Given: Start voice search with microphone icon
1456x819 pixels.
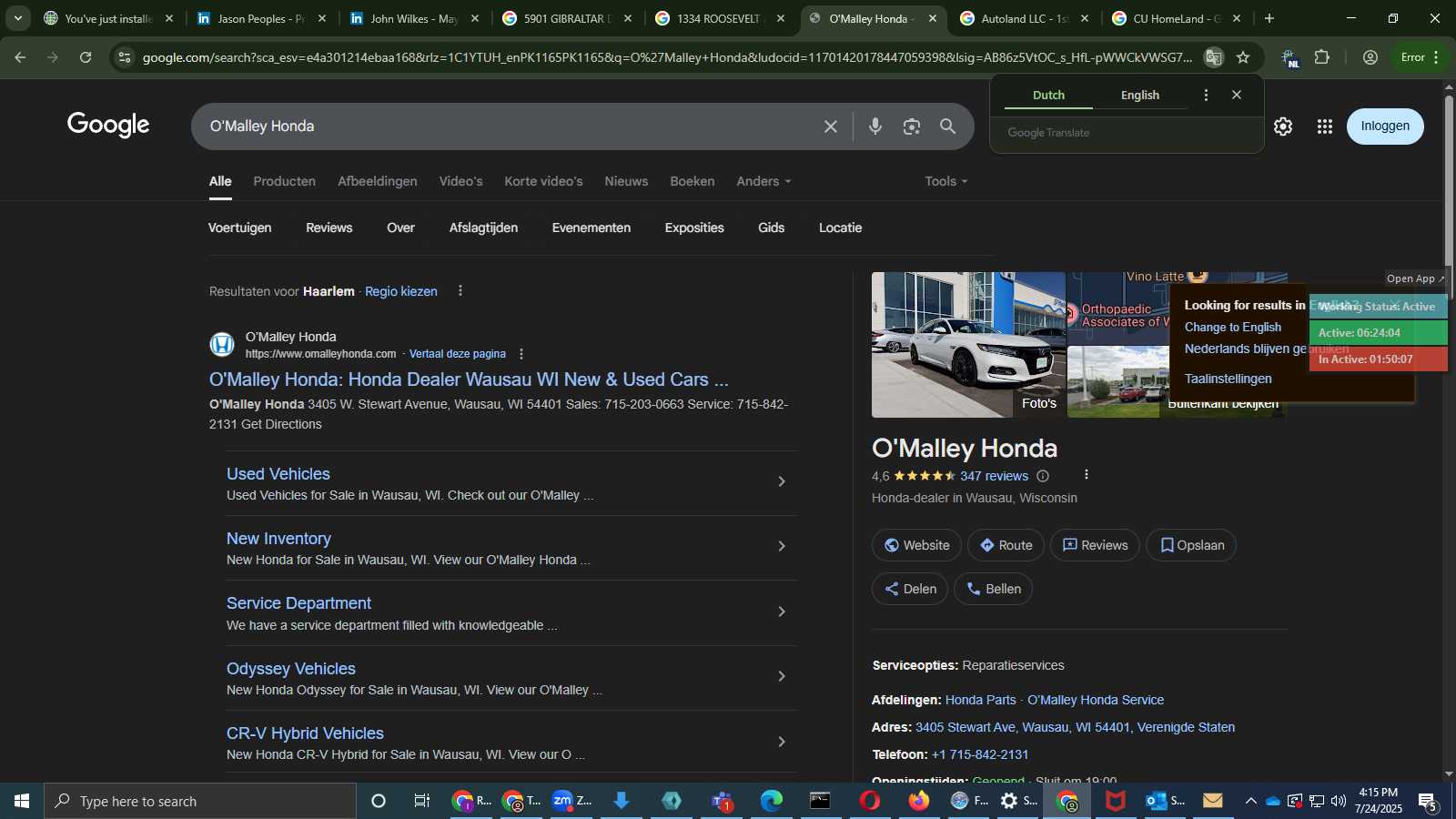Looking at the screenshot, I should pyautogui.click(x=875, y=126).
